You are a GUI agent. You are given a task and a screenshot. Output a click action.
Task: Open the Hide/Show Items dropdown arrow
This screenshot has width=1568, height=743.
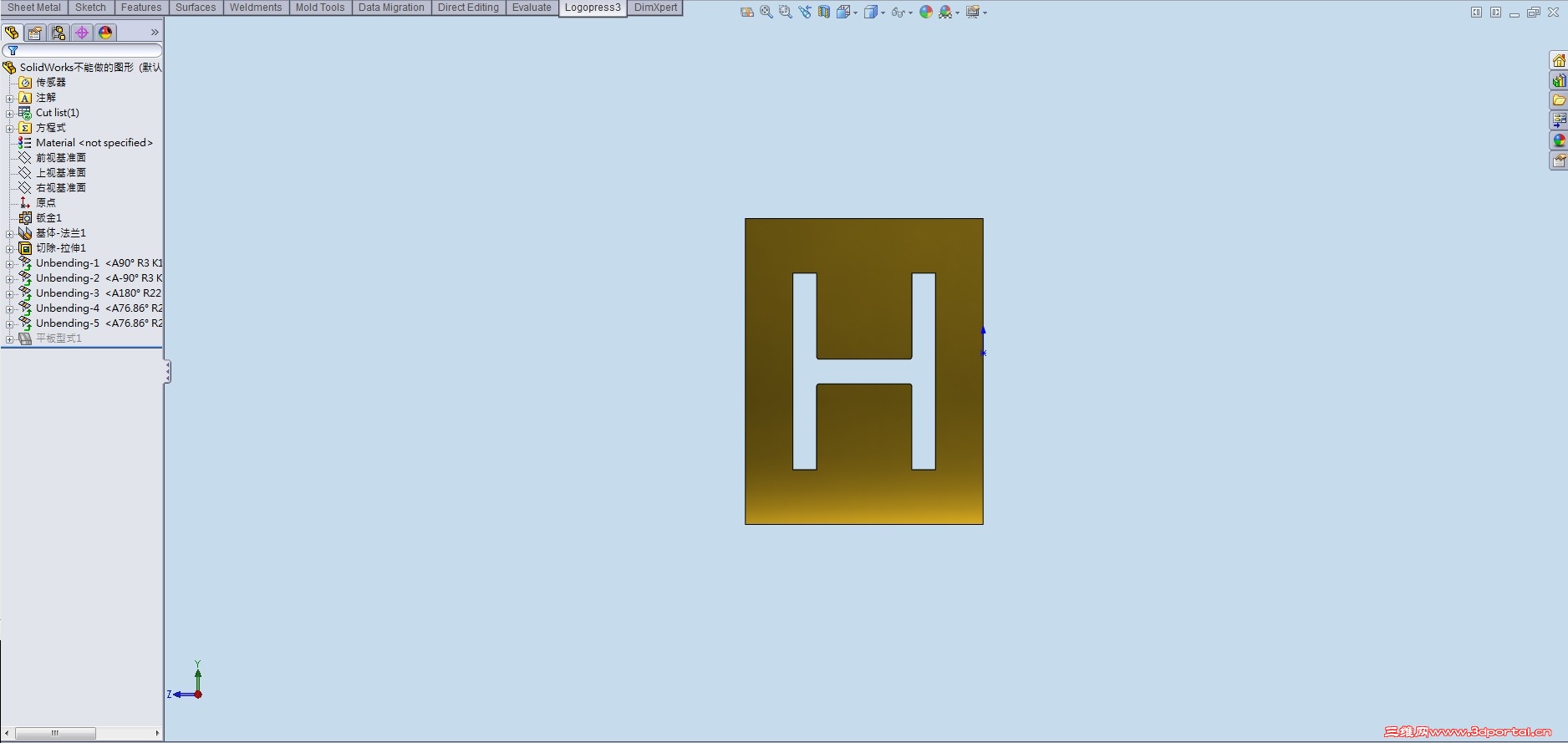(x=909, y=13)
